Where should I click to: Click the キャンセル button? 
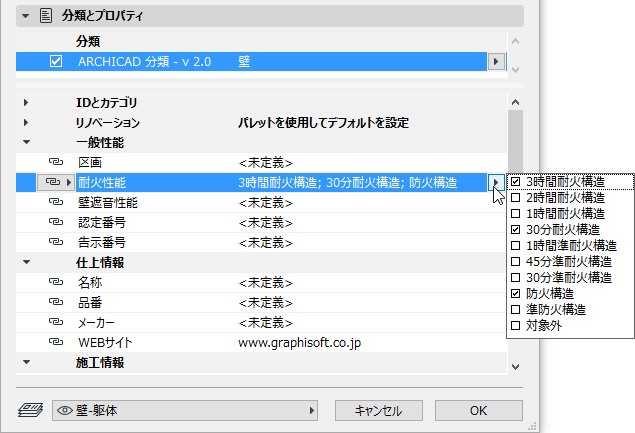click(x=379, y=411)
